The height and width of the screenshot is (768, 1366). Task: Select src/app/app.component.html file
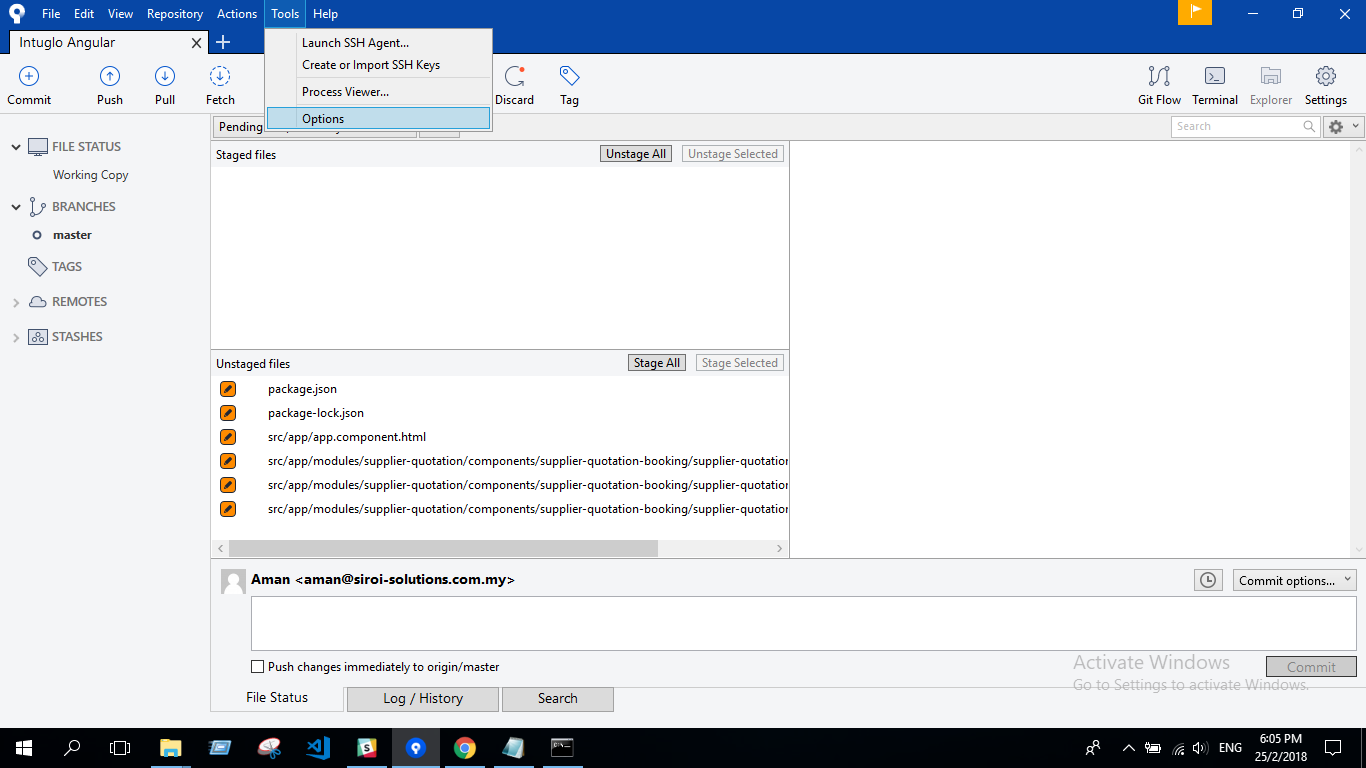(x=347, y=437)
